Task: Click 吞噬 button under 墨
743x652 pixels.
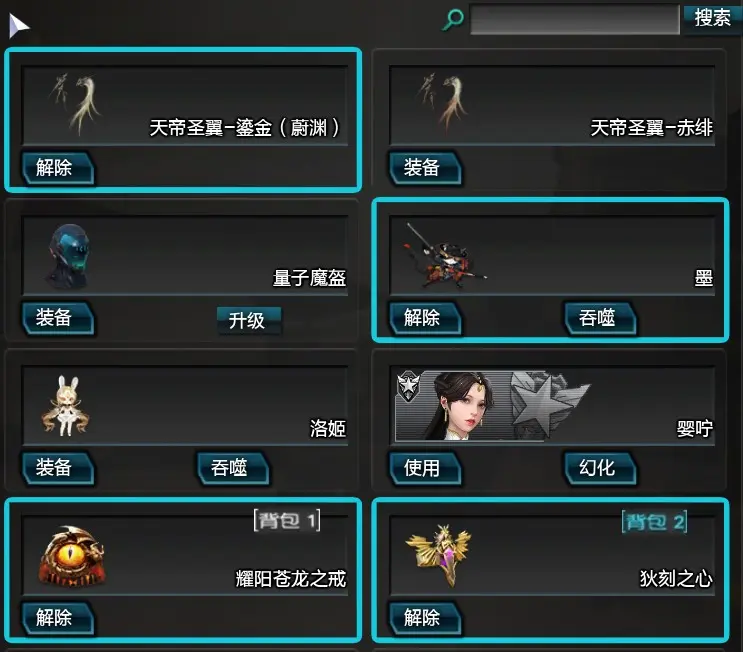Action: point(600,317)
